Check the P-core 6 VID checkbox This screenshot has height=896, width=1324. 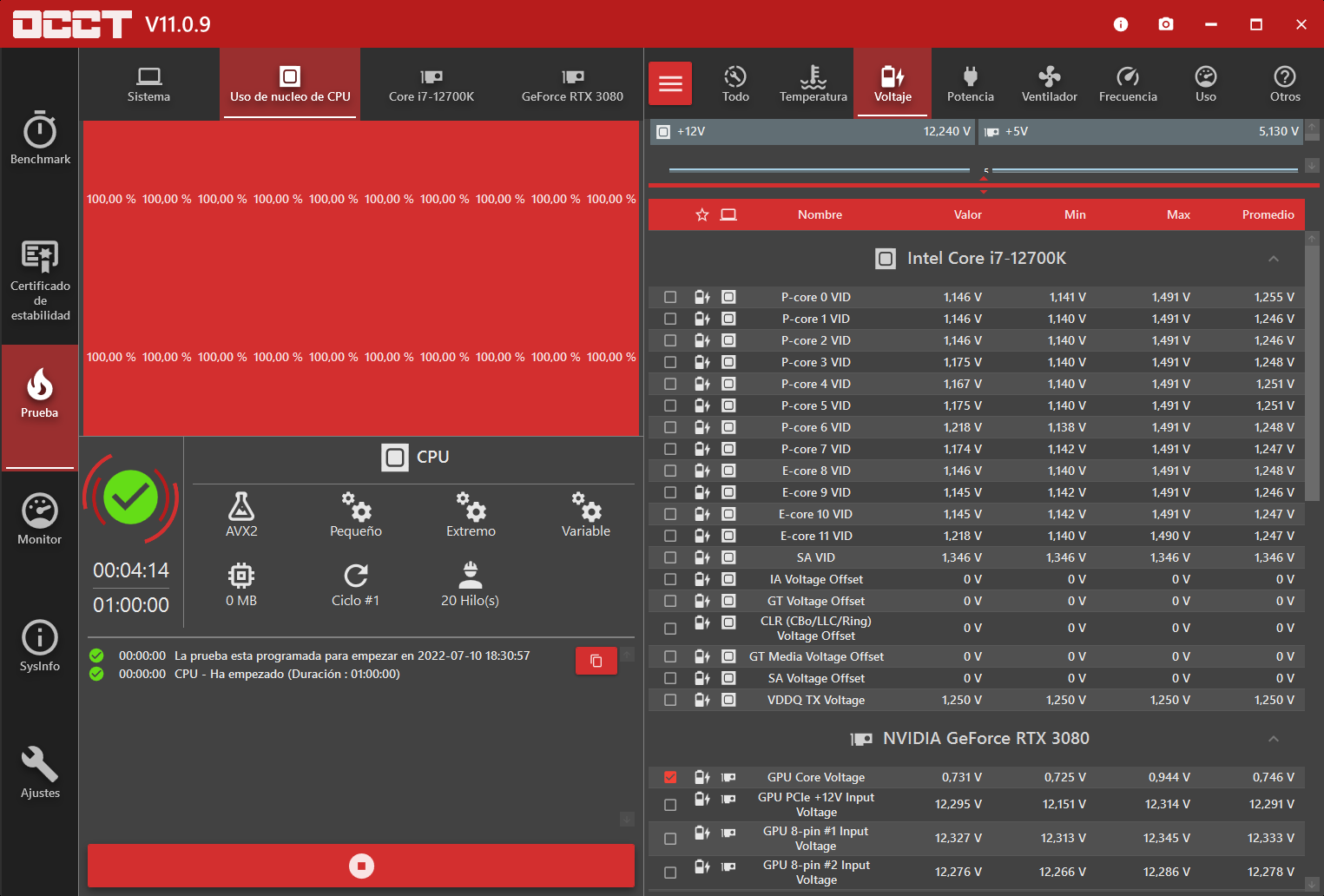point(670,427)
